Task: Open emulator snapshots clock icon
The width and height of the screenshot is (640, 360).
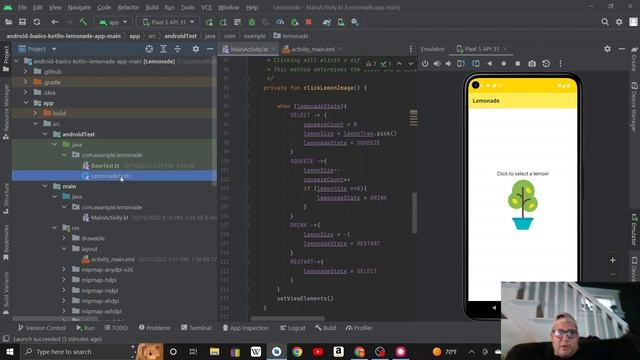Action: (x=546, y=64)
